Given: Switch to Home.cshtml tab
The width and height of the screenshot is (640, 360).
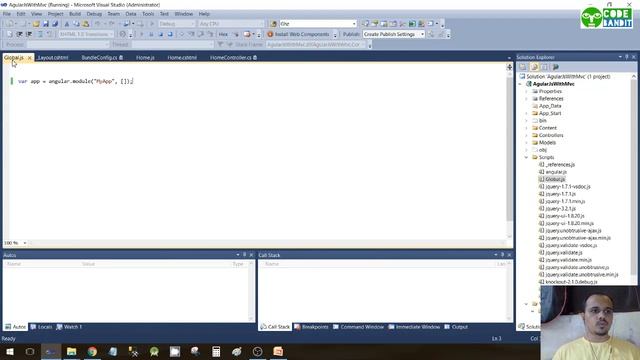Looking at the screenshot, I should pyautogui.click(x=182, y=58).
